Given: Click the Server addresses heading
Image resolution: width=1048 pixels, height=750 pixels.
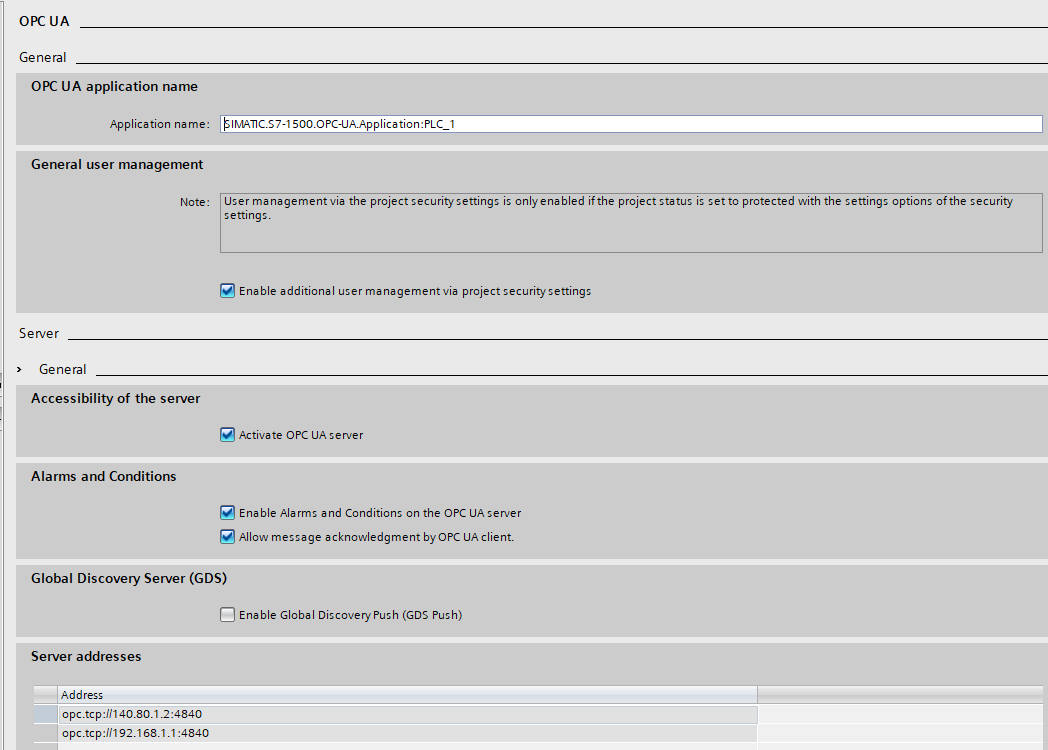Looking at the screenshot, I should [86, 656].
